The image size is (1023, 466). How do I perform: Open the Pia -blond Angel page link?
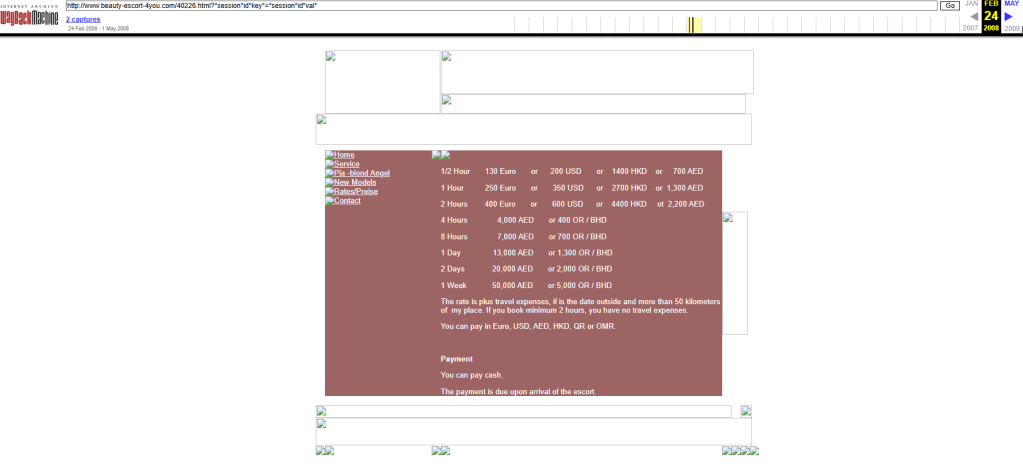[361, 173]
